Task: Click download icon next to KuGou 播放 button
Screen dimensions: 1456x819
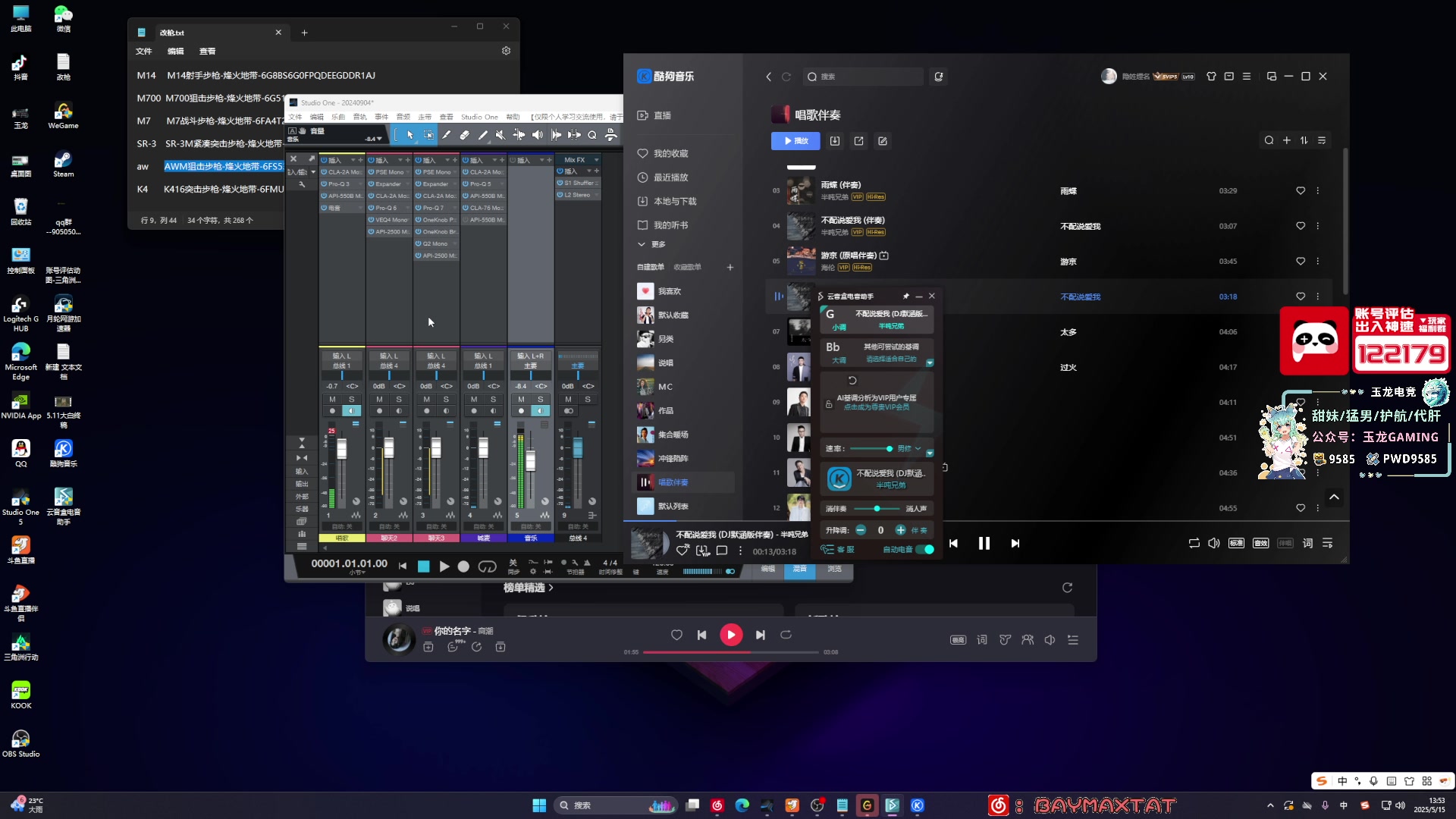Action: (835, 141)
